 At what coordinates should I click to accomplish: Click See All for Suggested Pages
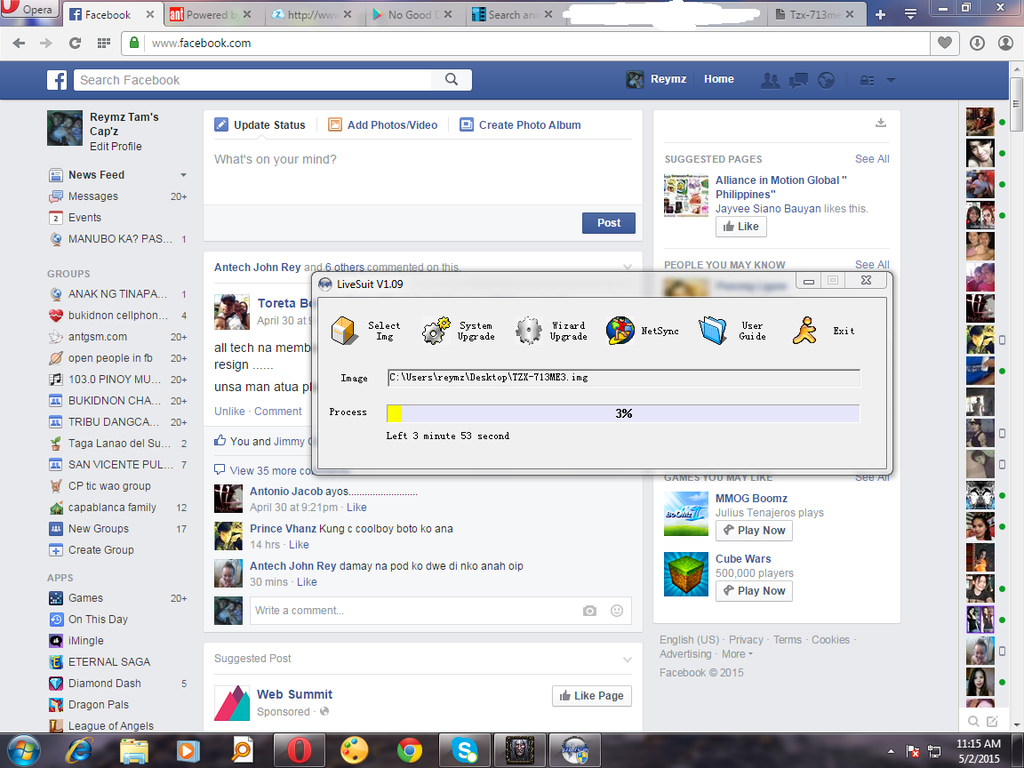[x=872, y=159]
